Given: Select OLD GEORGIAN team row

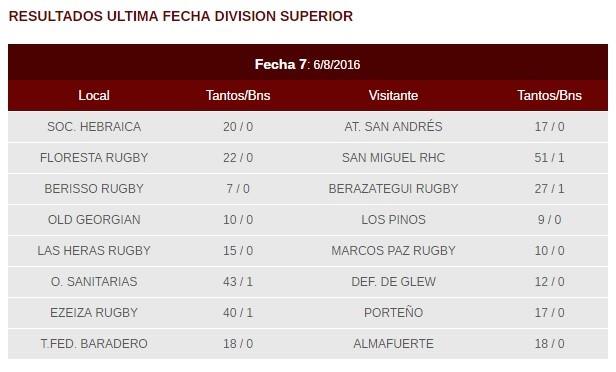Looking at the screenshot, I should [x=308, y=220].
